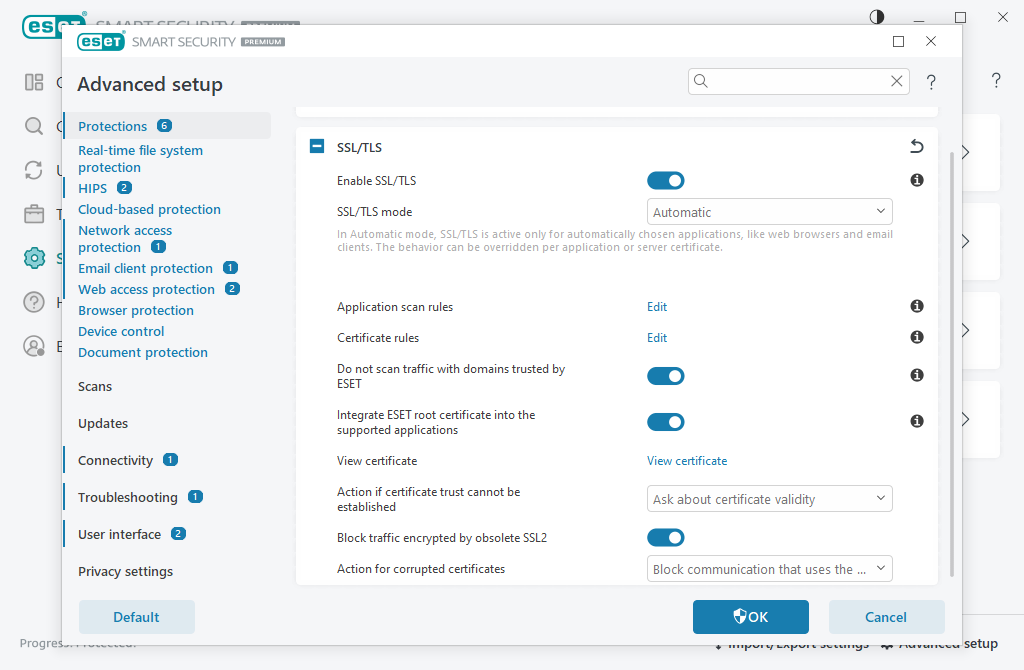Open the View certificate link
Image resolution: width=1024 pixels, height=670 pixels.
687,461
